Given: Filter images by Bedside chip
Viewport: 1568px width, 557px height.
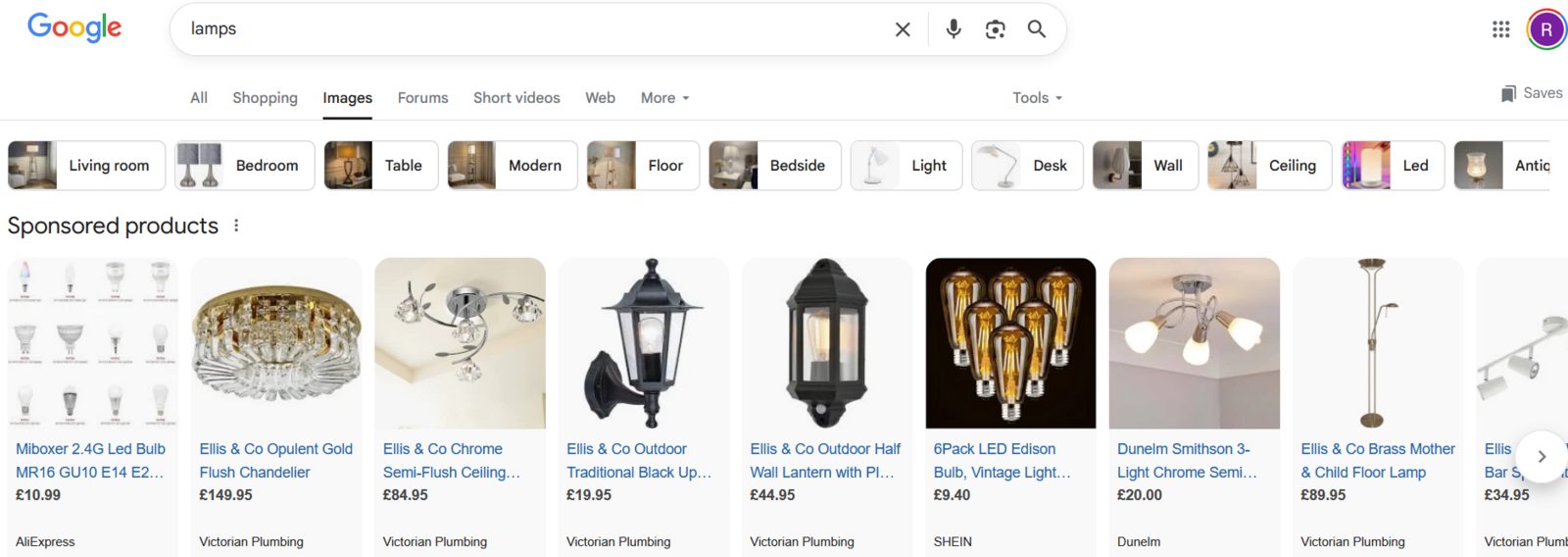Looking at the screenshot, I should tap(774, 166).
